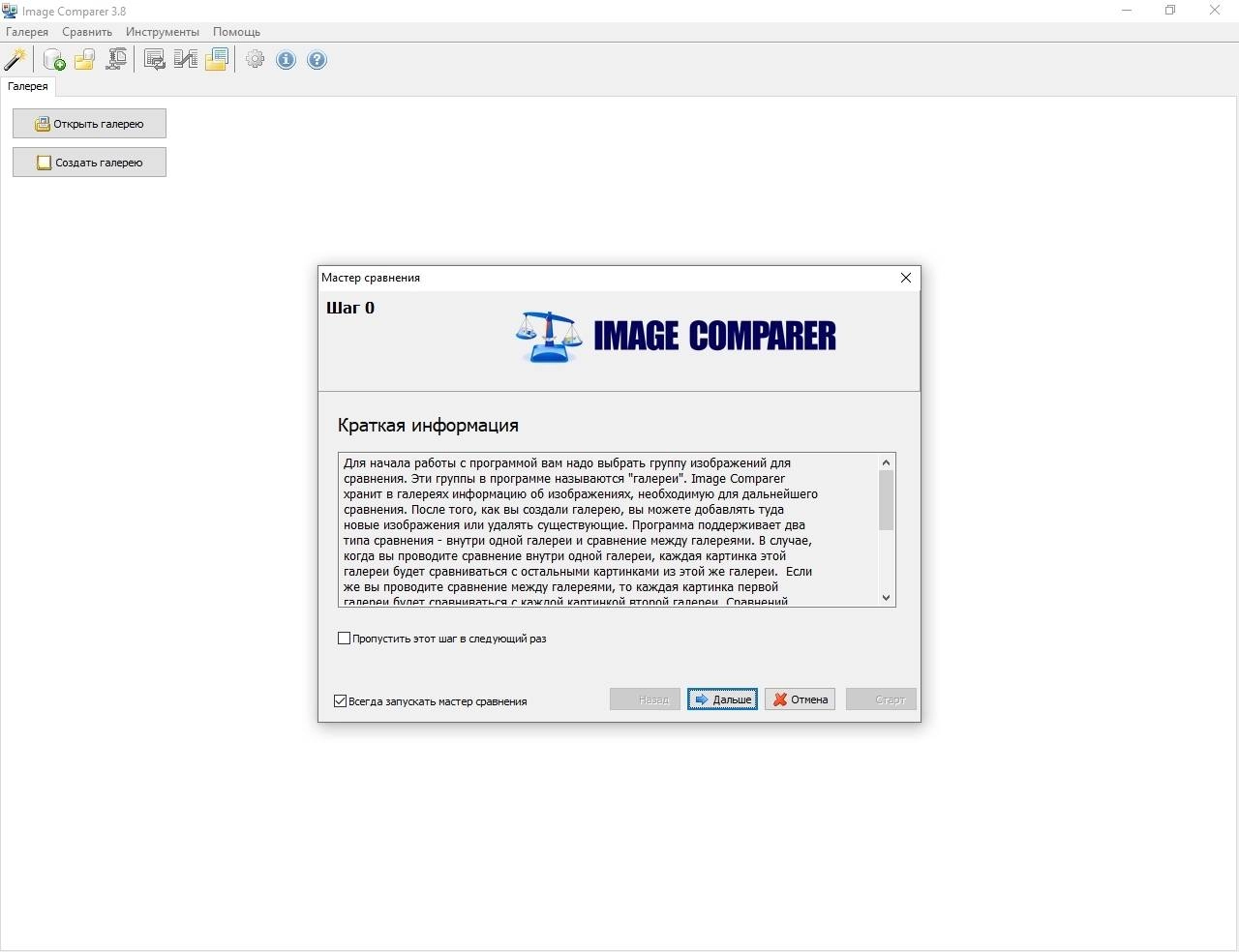
Task: Click the Image Comparer app icon in title bar
Action: [10, 11]
